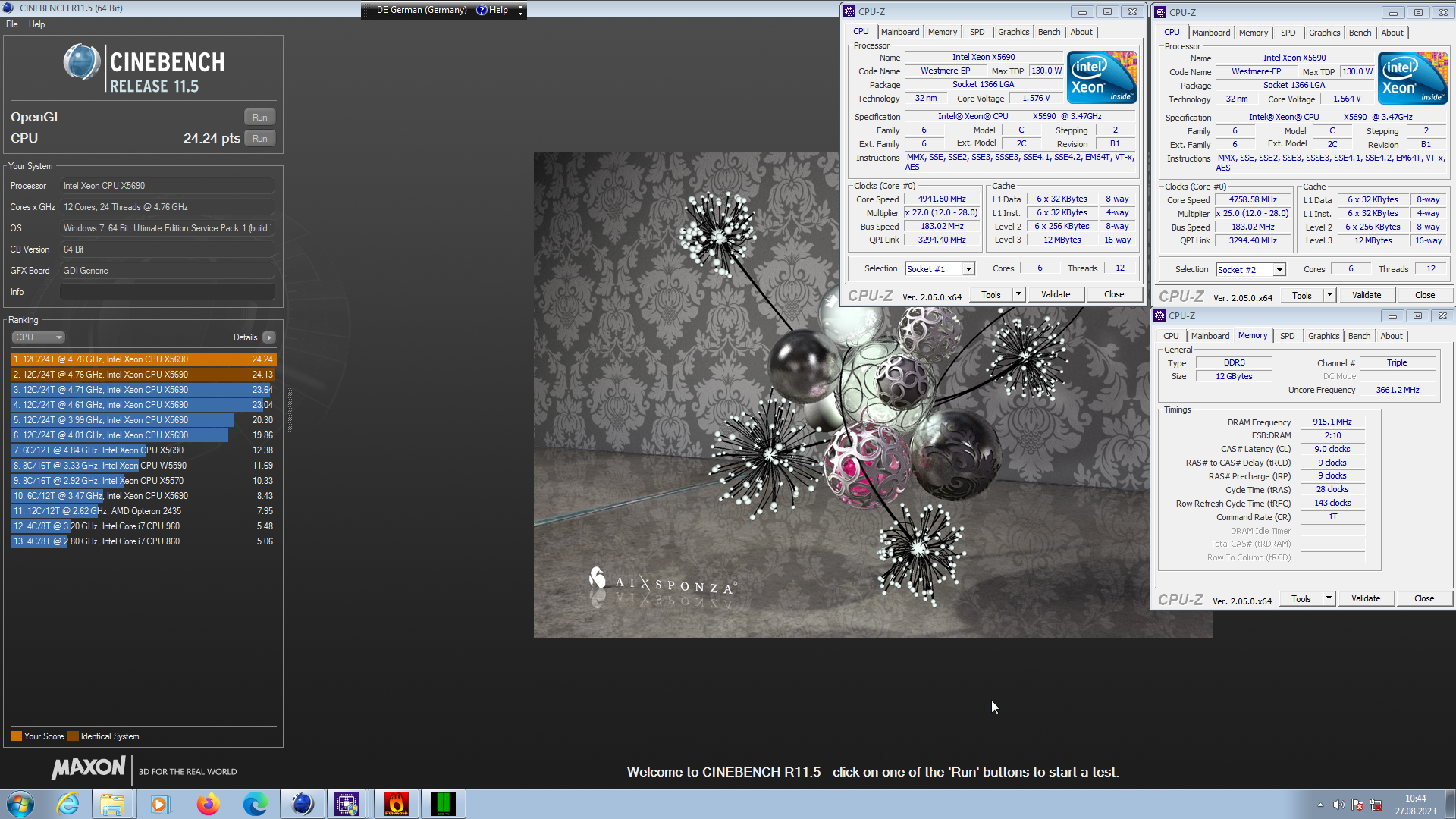Launch Internet Explorer from the taskbar
1456x819 pixels.
click(x=68, y=804)
